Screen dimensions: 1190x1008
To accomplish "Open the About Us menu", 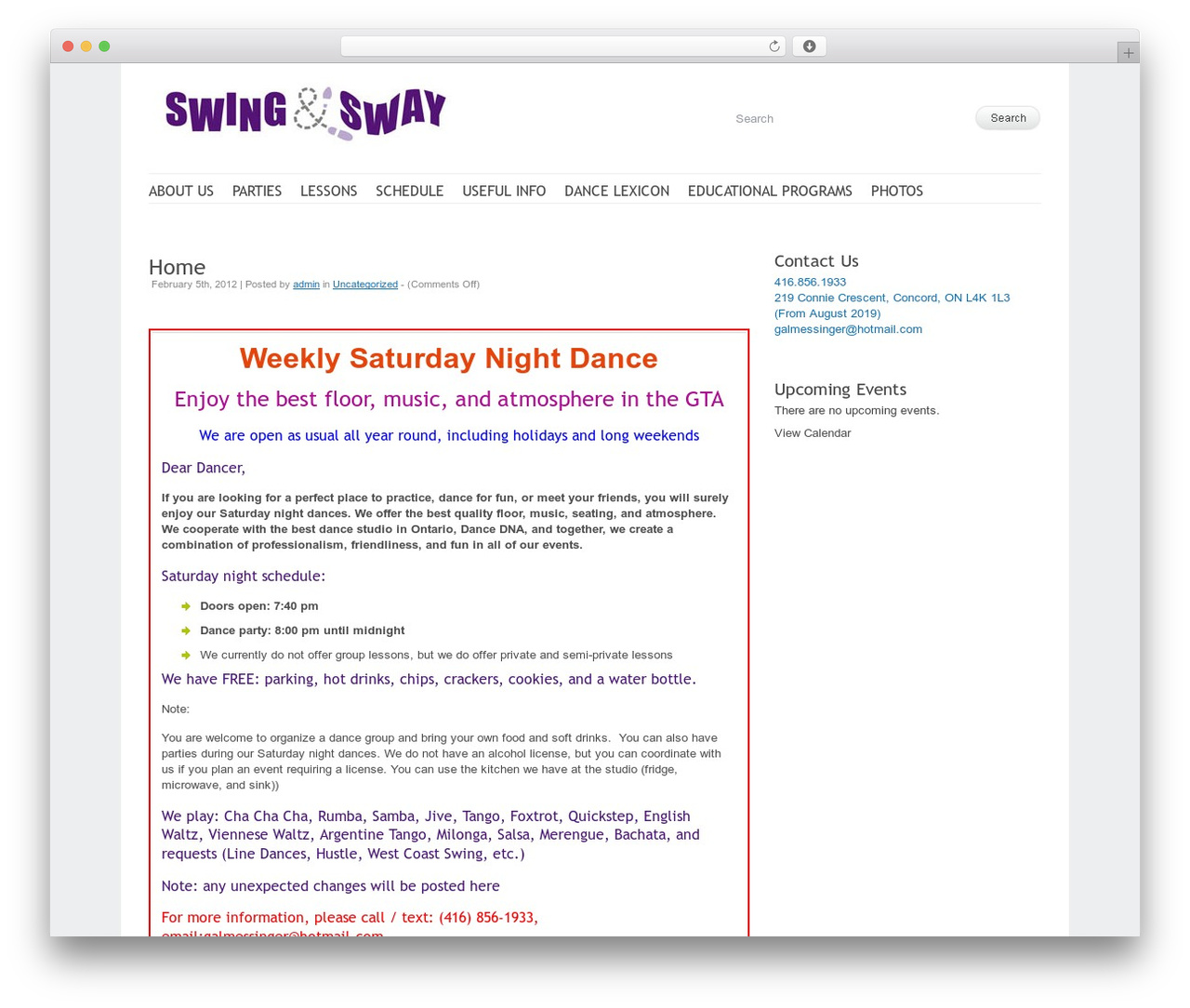I will pyautogui.click(x=181, y=191).
